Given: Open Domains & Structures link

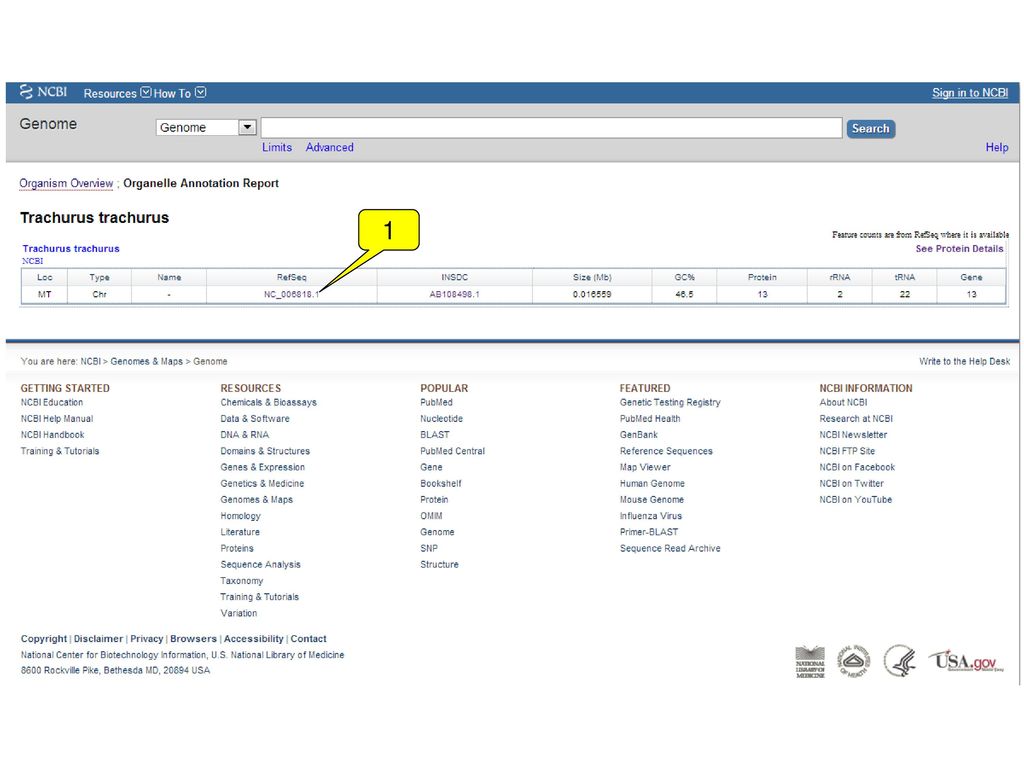Looking at the screenshot, I should click(x=265, y=451).
